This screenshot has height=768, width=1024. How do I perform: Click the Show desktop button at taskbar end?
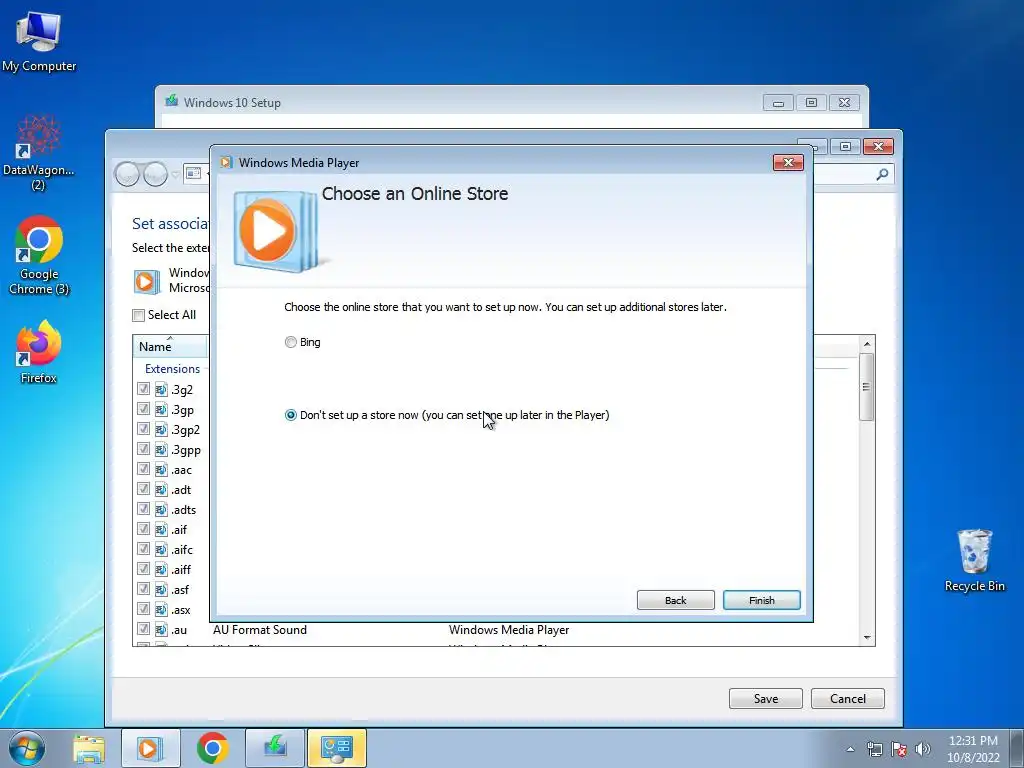click(1016, 748)
